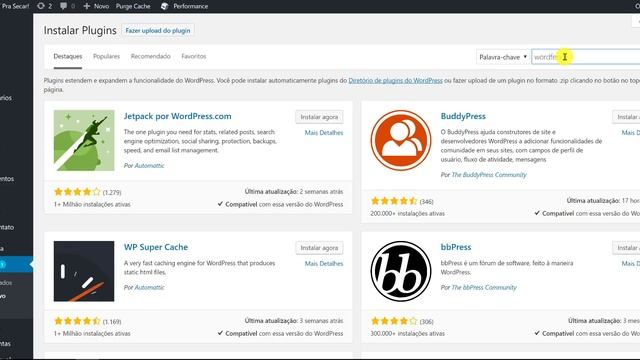Switch to the Destaques tab
Viewport: 640px width, 360px height.
(68, 56)
